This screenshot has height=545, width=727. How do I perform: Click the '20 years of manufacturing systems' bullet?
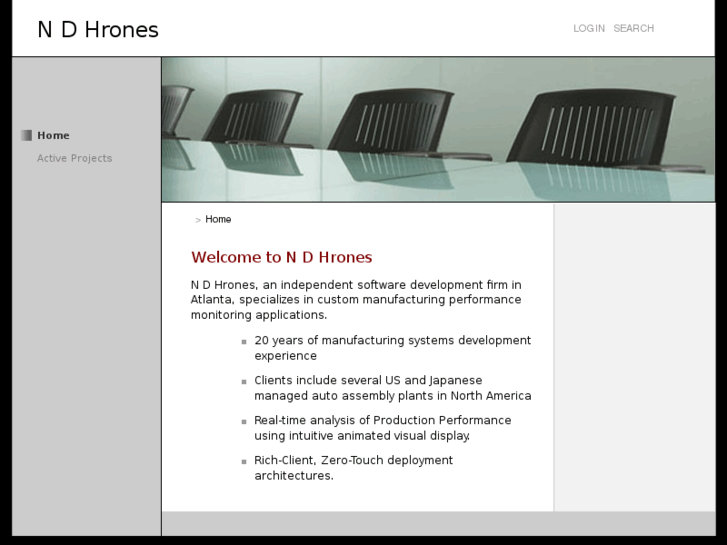(x=392, y=348)
